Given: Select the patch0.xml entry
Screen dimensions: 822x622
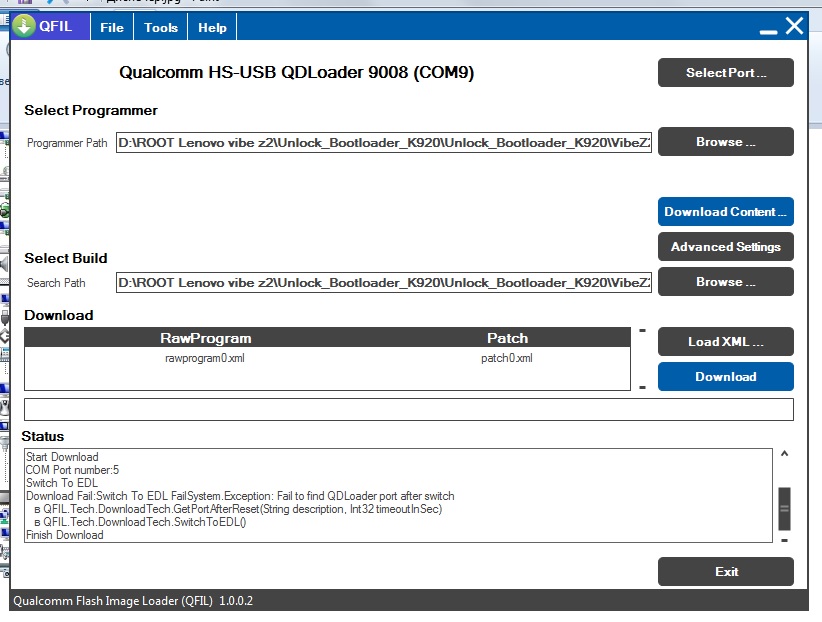Looking at the screenshot, I should point(506,358).
